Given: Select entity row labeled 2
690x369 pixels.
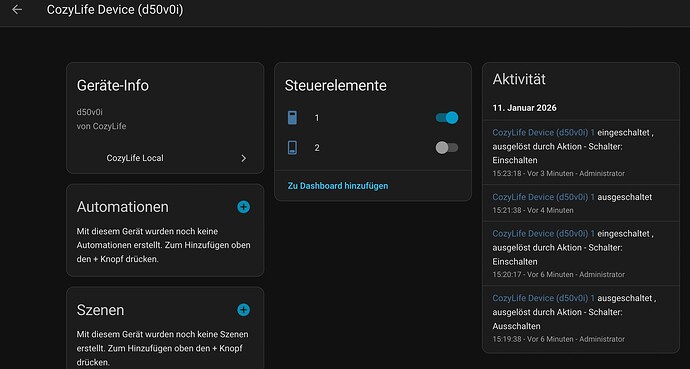Looking at the screenshot, I should pos(373,148).
